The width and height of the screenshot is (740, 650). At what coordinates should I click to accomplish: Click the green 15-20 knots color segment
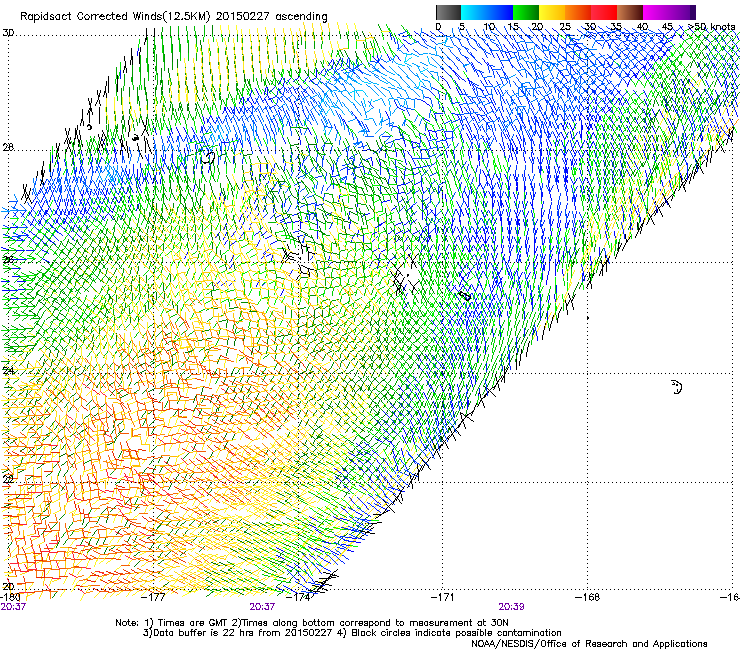tap(526, 12)
